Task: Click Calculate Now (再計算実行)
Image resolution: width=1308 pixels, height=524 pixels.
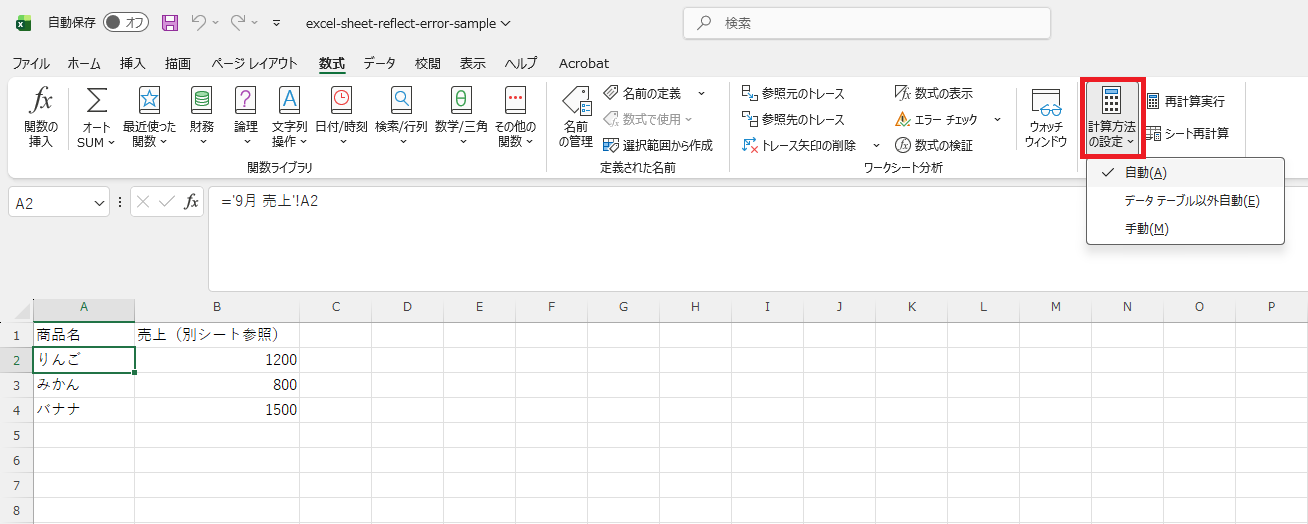Action: click(x=1184, y=101)
